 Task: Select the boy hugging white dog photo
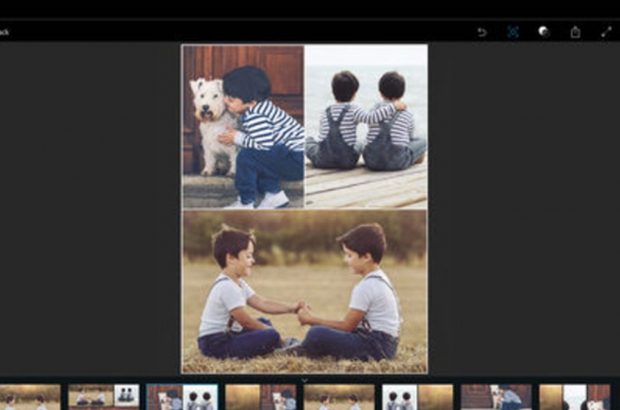(243, 126)
